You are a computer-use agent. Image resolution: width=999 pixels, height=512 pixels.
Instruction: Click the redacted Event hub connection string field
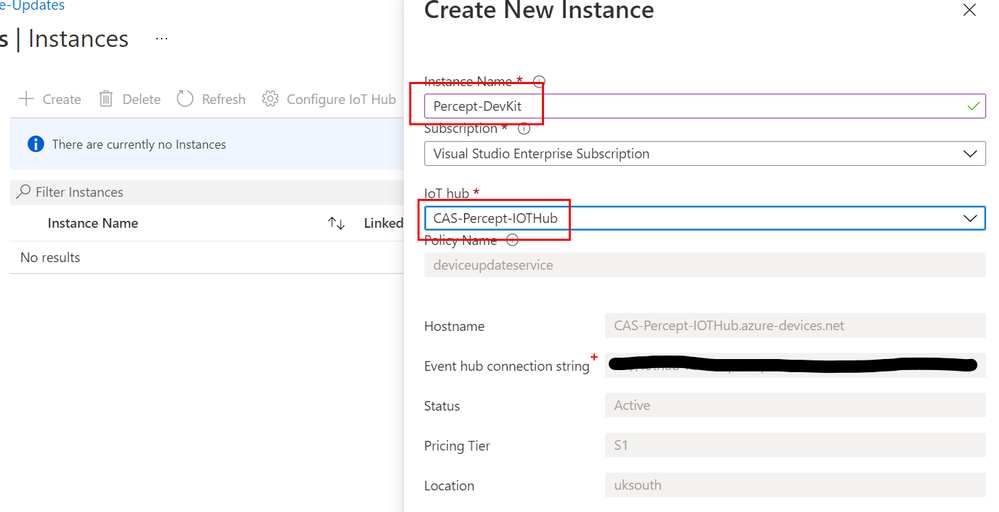click(x=795, y=365)
